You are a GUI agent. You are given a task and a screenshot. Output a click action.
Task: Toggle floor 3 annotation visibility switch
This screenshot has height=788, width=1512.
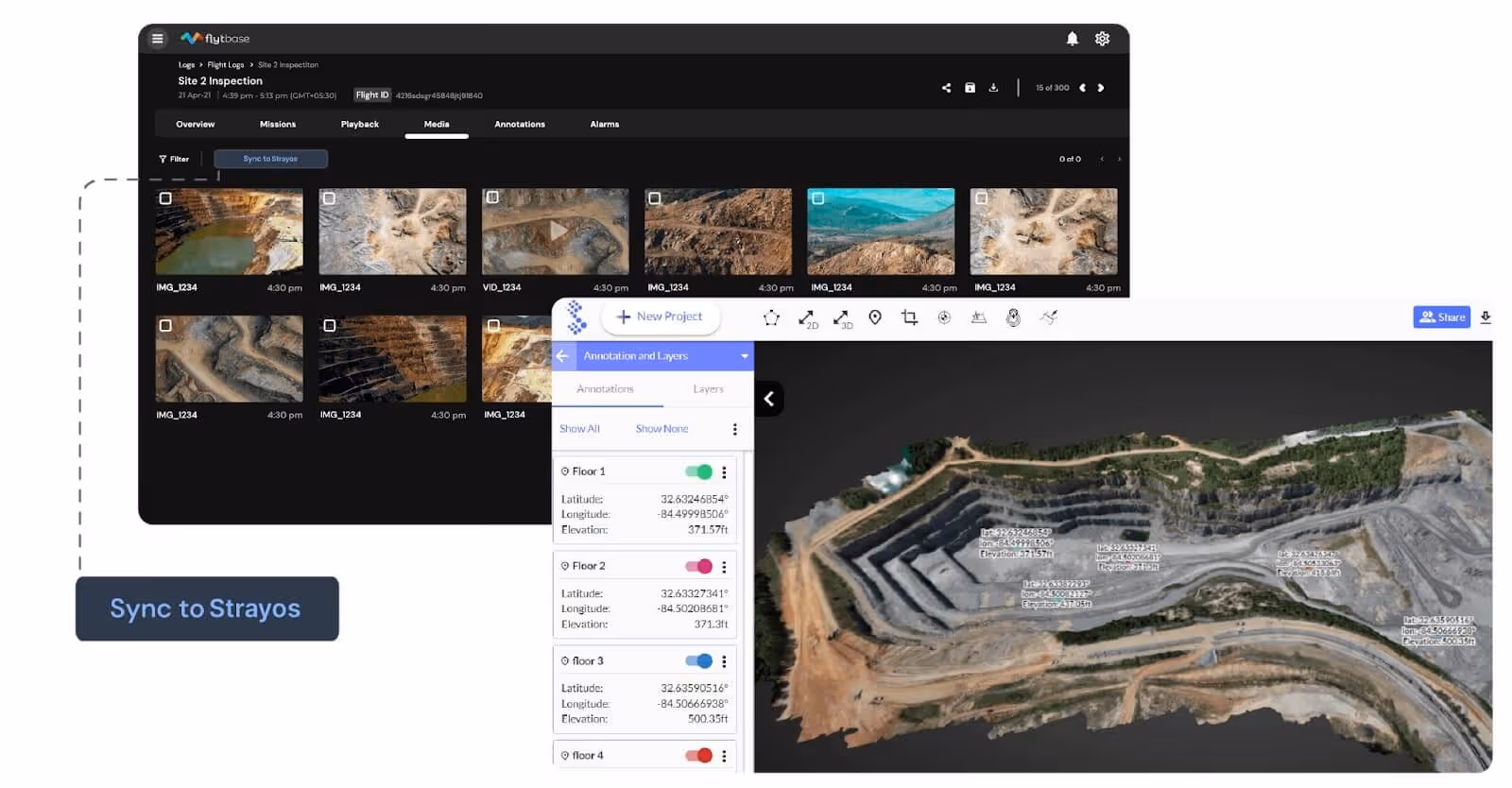[698, 660]
